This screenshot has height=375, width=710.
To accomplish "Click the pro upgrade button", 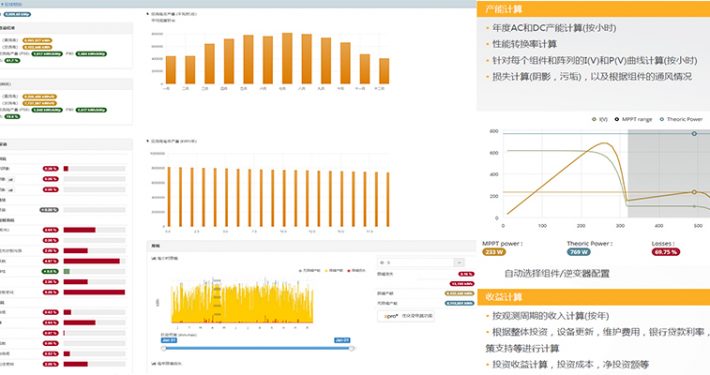I will pyautogui.click(x=406, y=316).
